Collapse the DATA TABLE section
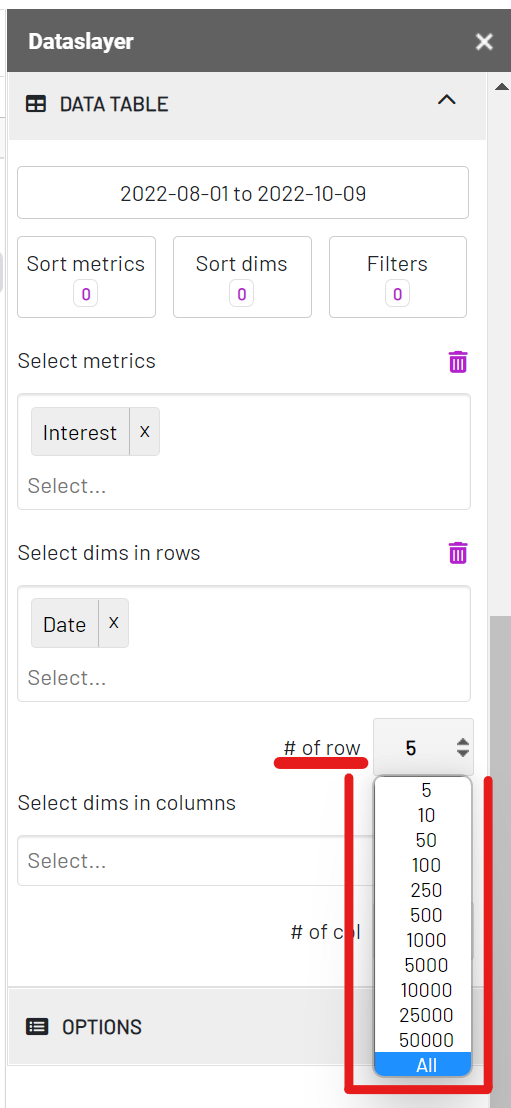Screen dimensions: 511x1108 [x=446, y=100]
